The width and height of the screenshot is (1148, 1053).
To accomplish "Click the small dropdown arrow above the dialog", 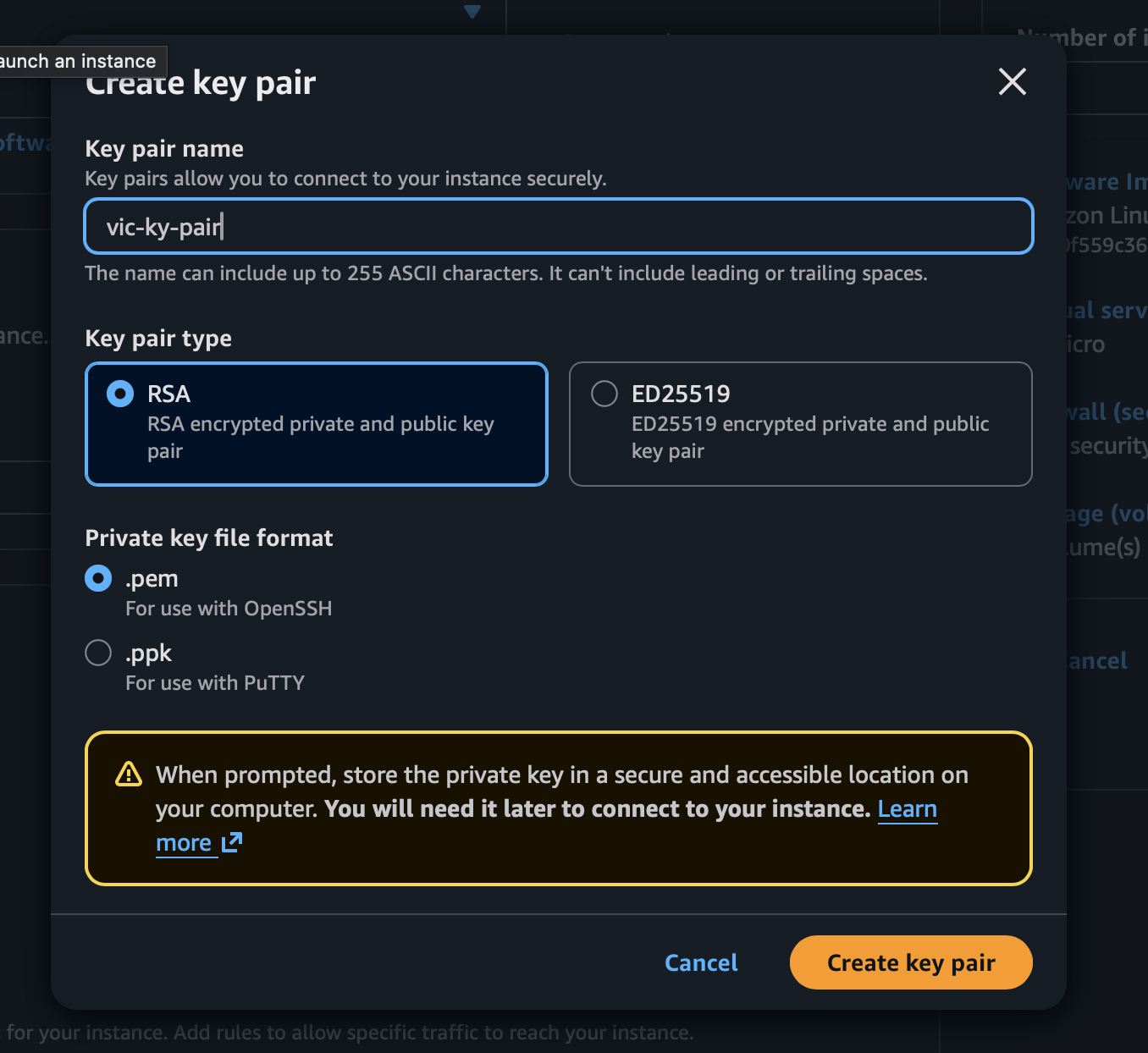I will click(472, 12).
